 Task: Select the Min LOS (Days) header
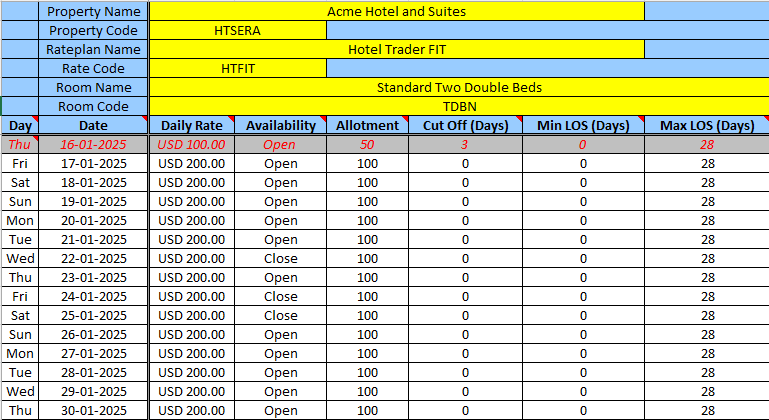click(x=583, y=125)
